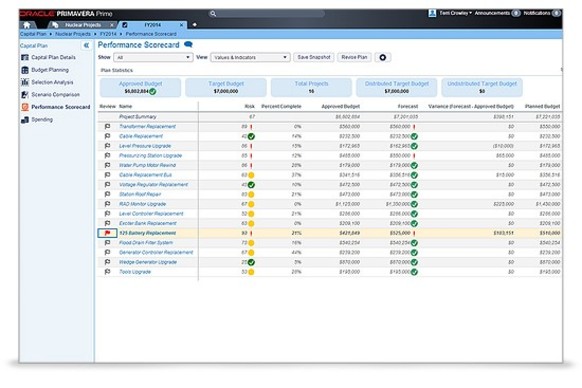Screen dimensions: 582x388
Task: Click the Revise Plan button
Action: point(354,58)
